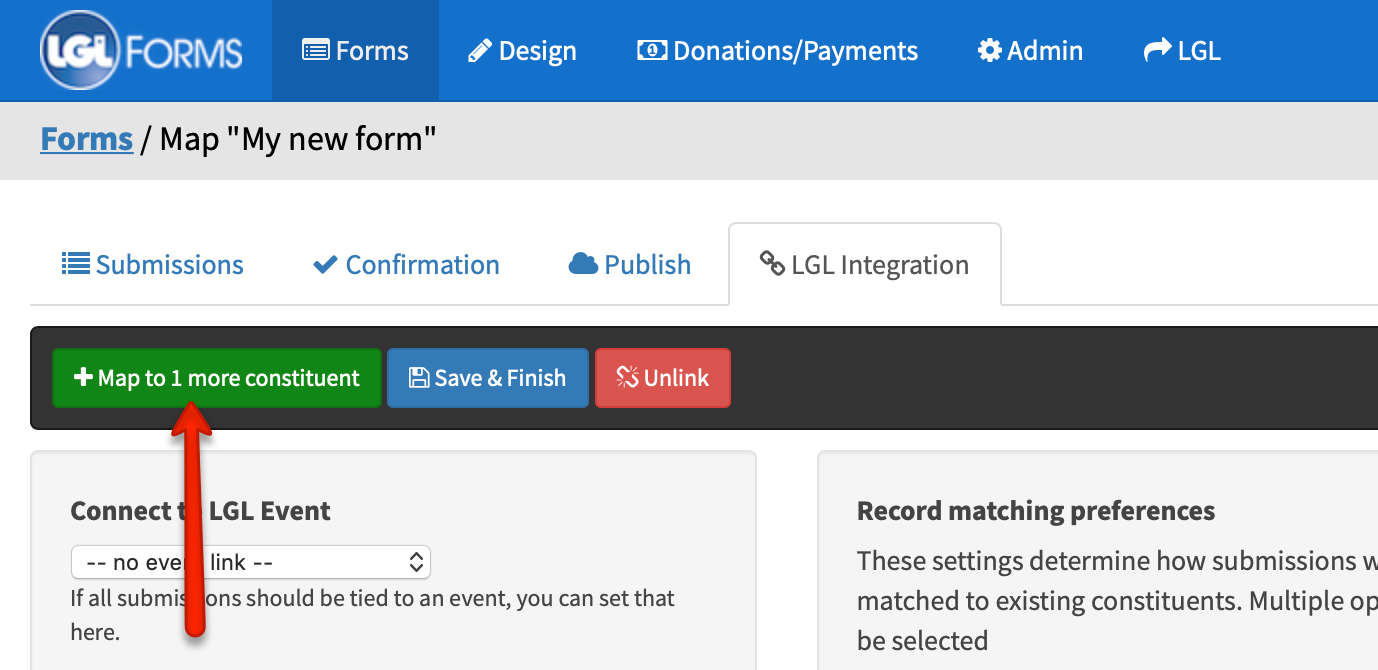Click the cloud icon beside Publish

point(581,264)
